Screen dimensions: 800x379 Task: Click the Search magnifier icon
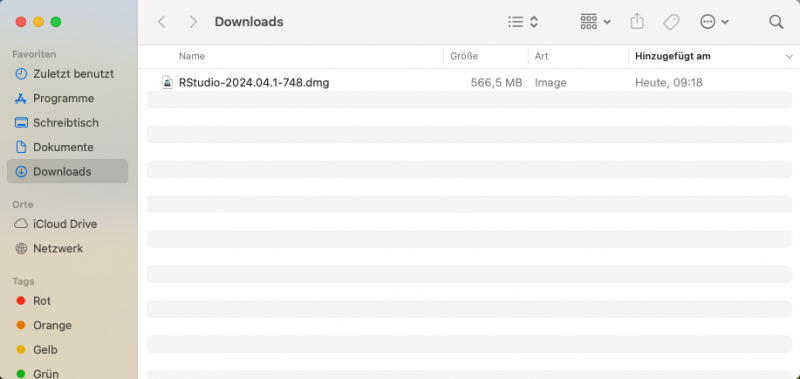coord(776,22)
